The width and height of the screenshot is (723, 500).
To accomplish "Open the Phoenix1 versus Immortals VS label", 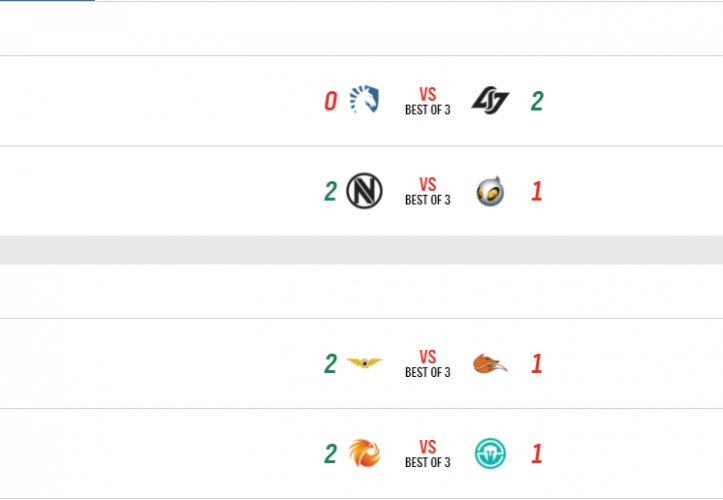I will [x=428, y=448].
